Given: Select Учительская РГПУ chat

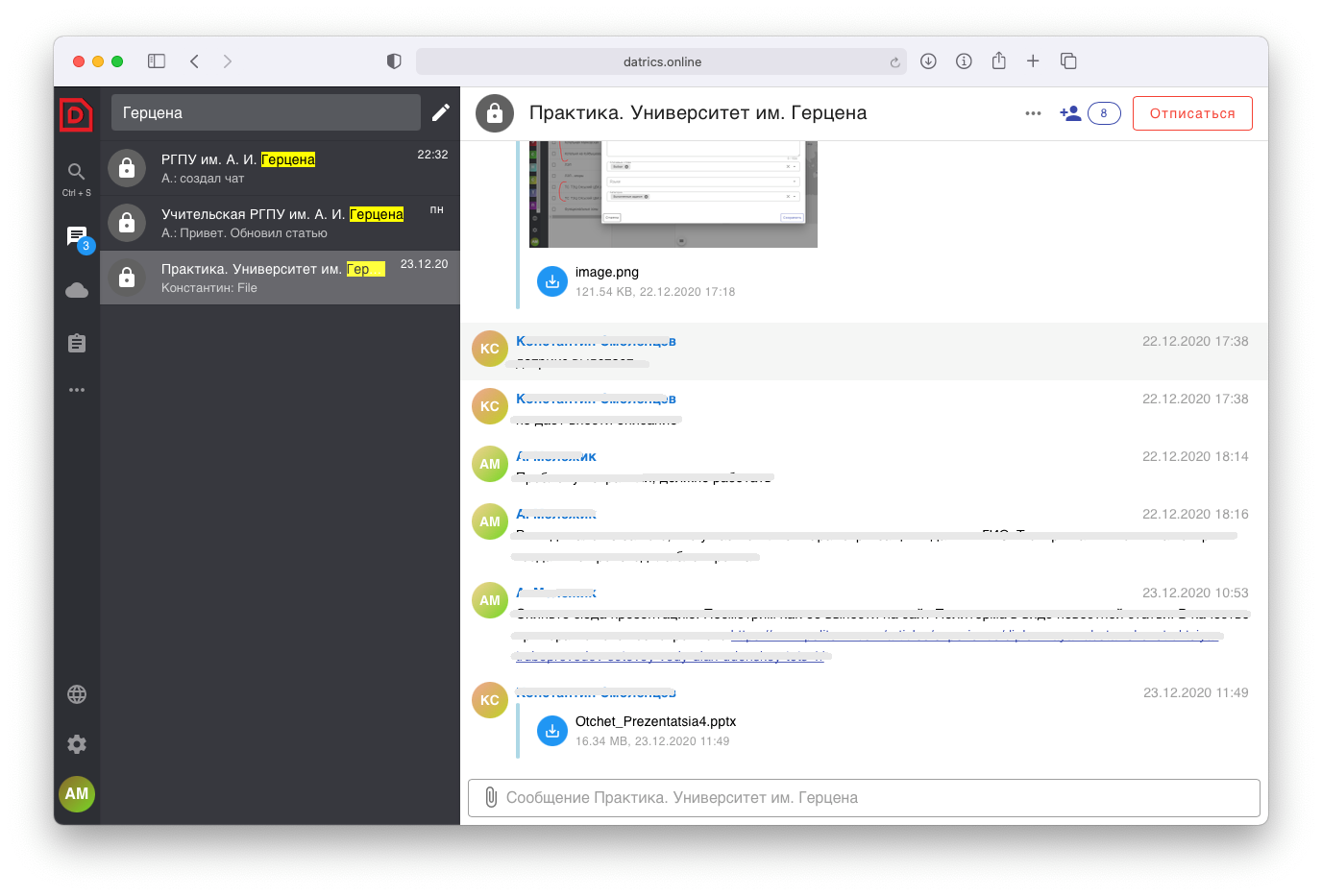Looking at the screenshot, I should [x=280, y=223].
